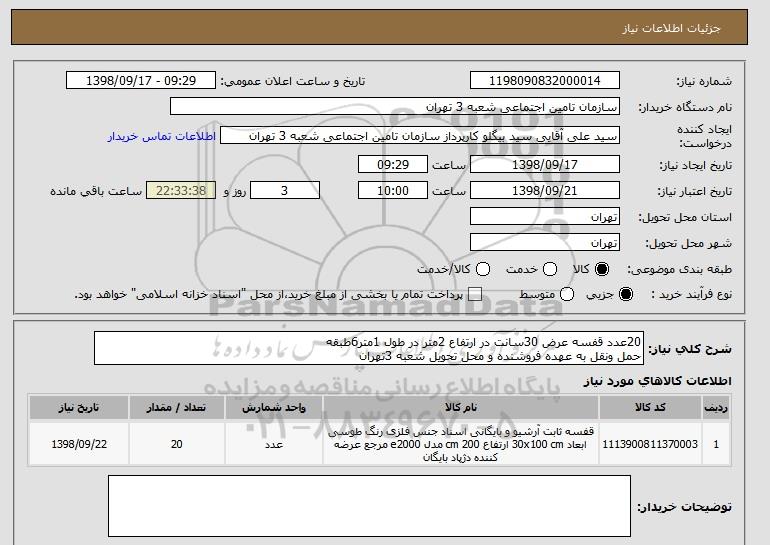The height and width of the screenshot is (545, 770).
Task: Click the creation time field 09:29
Action: (x=393, y=164)
